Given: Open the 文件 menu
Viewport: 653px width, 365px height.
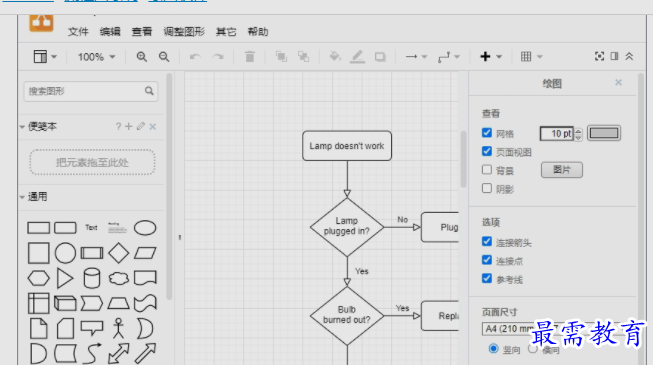Looking at the screenshot, I should (78, 32).
